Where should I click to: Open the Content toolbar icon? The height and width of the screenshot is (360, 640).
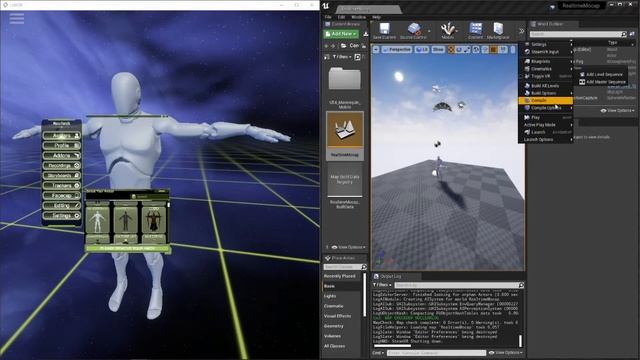point(475,31)
